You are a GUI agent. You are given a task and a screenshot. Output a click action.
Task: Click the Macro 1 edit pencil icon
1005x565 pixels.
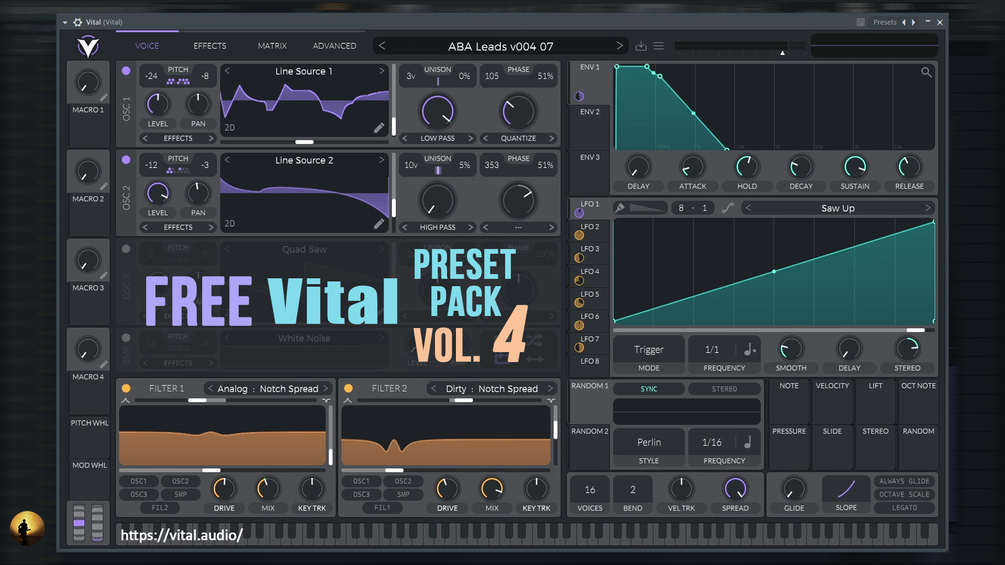coord(104,97)
